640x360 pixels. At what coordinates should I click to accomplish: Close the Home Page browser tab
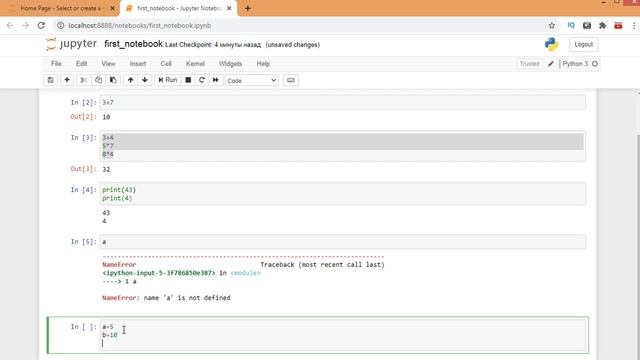[112, 8]
